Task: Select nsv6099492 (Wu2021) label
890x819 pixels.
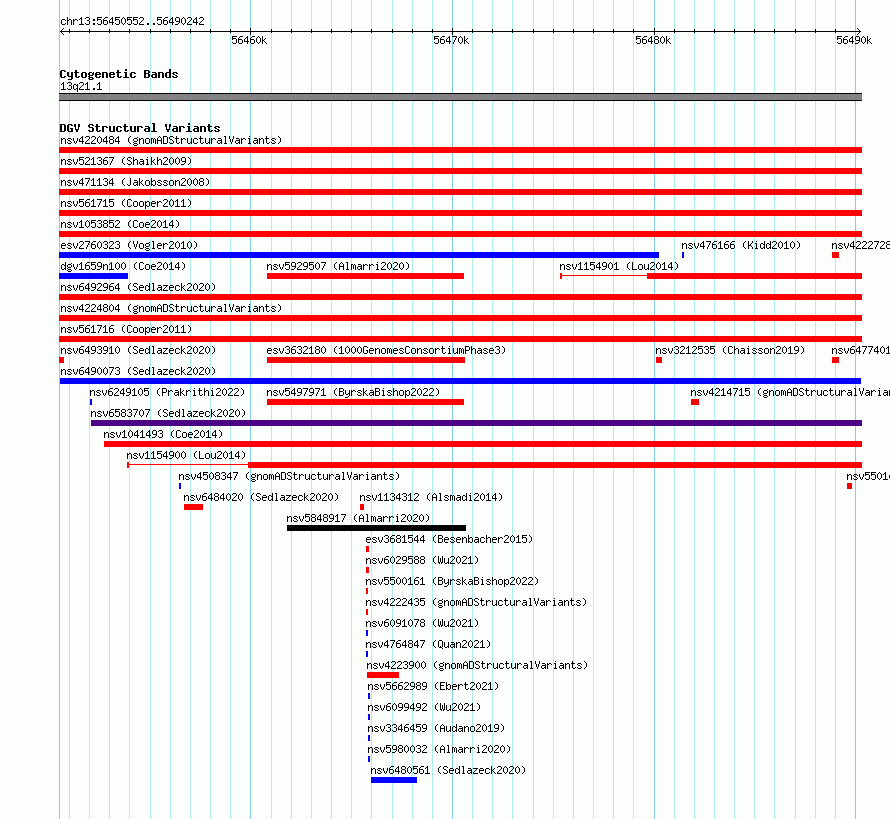Action: (x=424, y=707)
